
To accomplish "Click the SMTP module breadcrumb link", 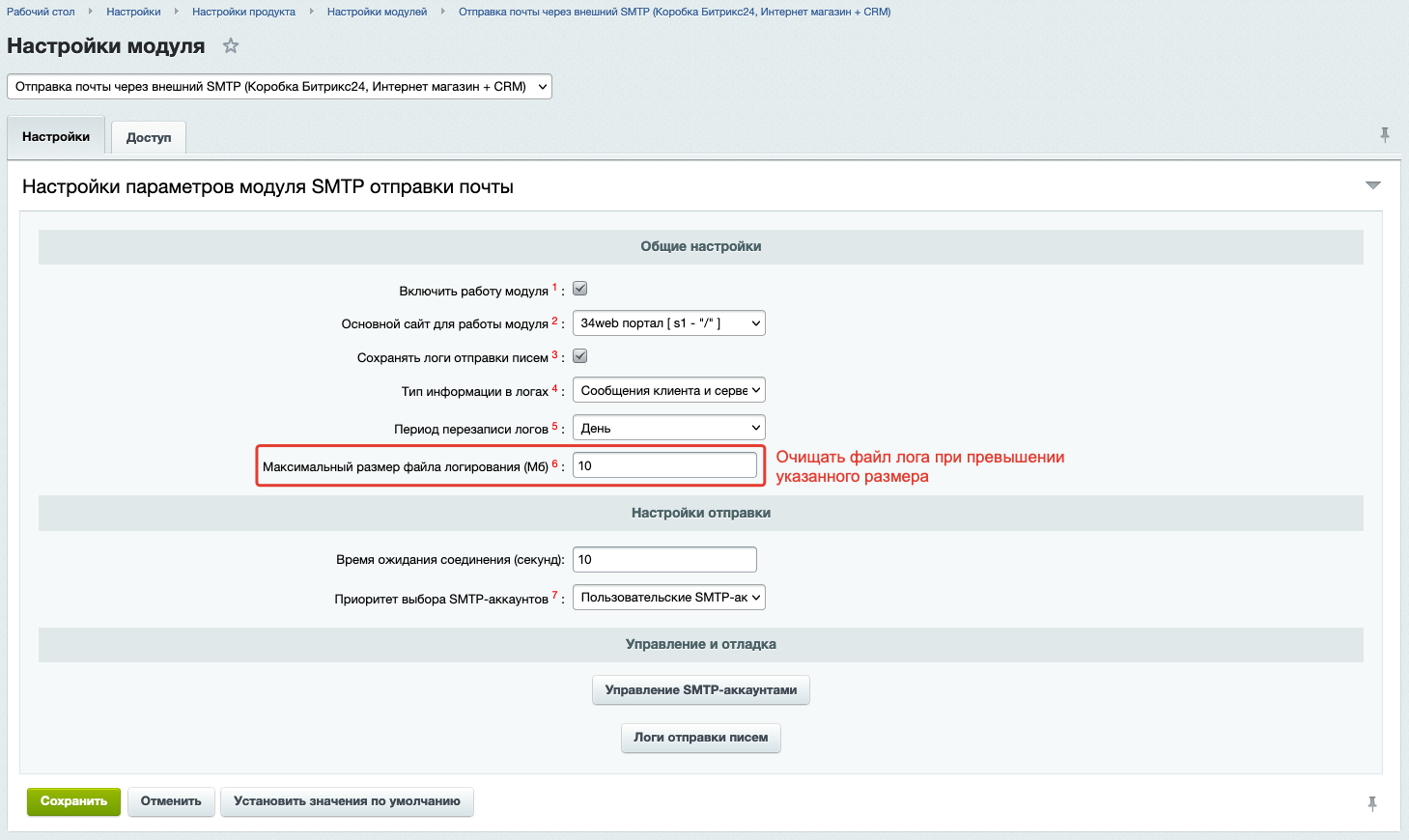I will pos(674,12).
